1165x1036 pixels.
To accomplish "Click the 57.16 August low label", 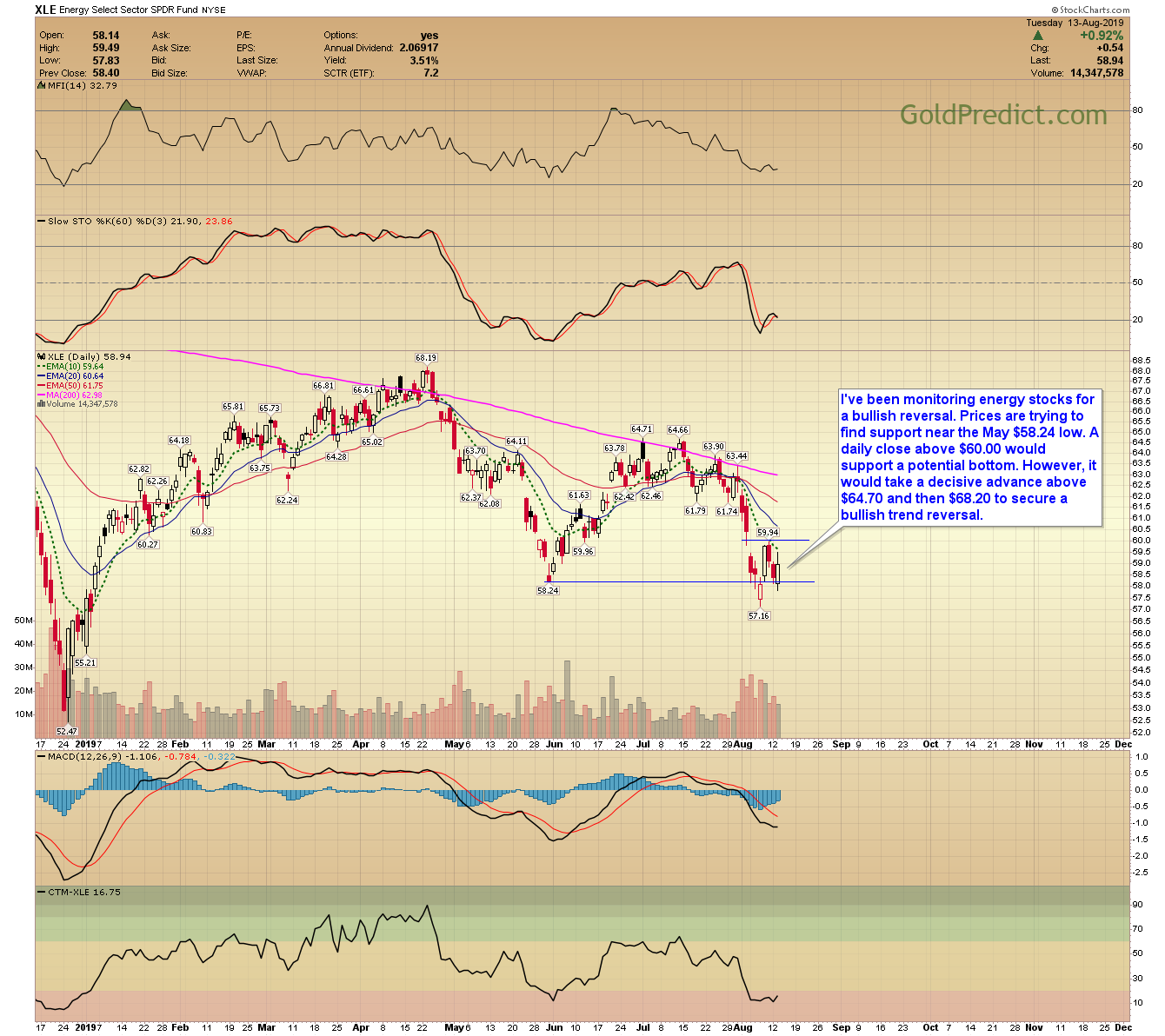I will pyautogui.click(x=759, y=615).
